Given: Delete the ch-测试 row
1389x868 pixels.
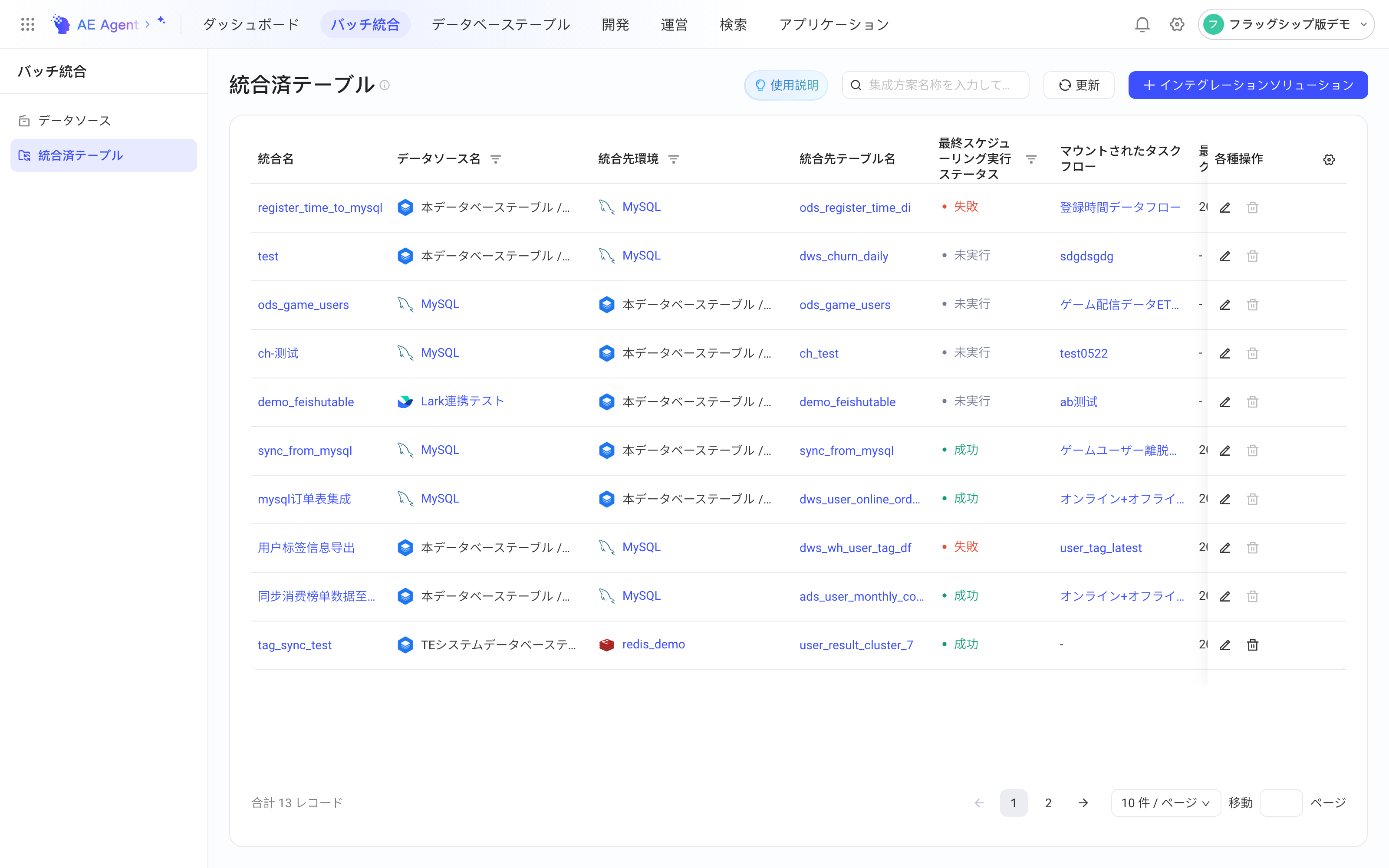Looking at the screenshot, I should point(1252,353).
